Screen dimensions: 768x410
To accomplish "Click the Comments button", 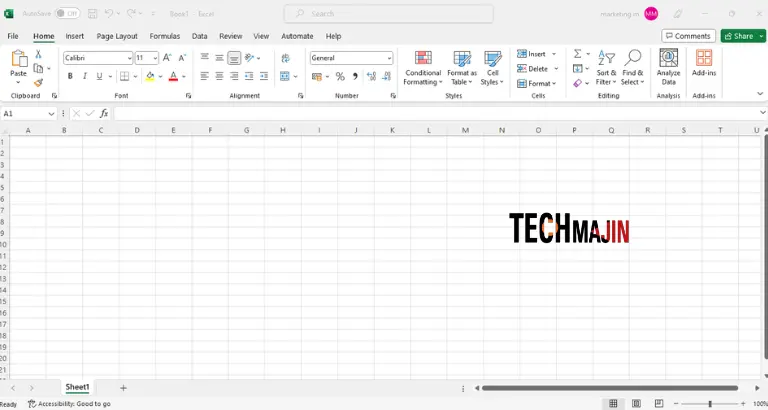I will click(x=689, y=36).
